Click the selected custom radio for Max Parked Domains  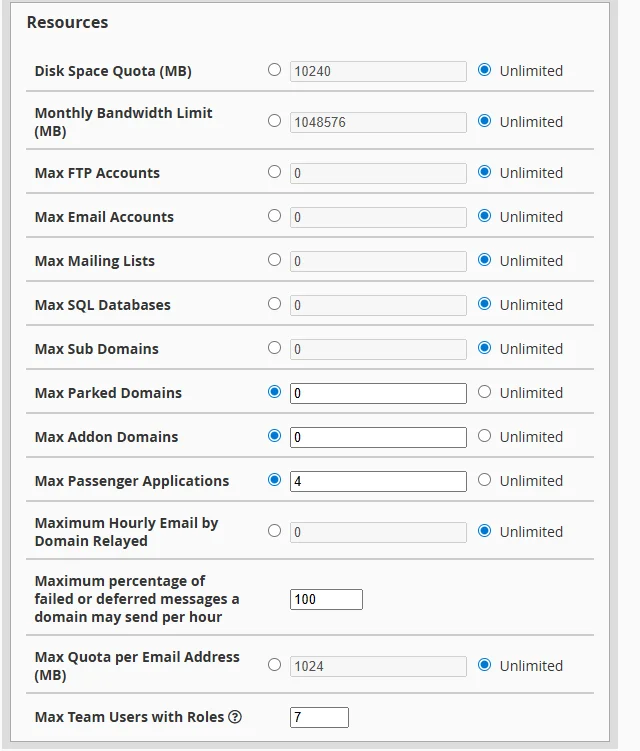(275, 392)
